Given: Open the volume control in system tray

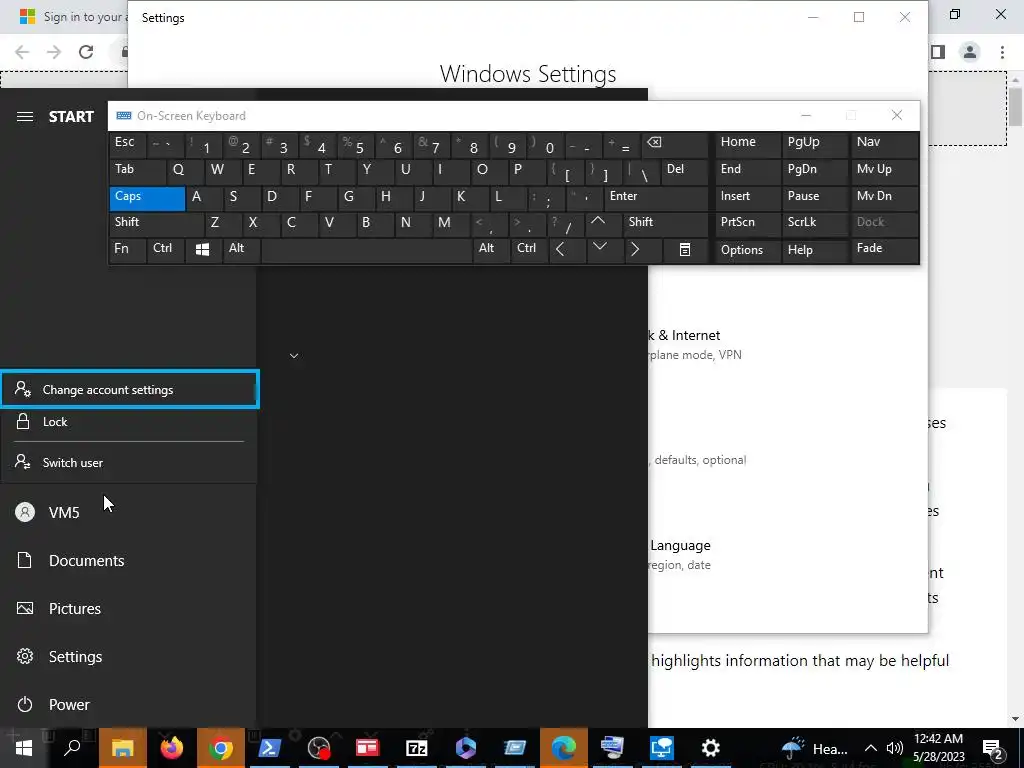Looking at the screenshot, I should coord(895,748).
